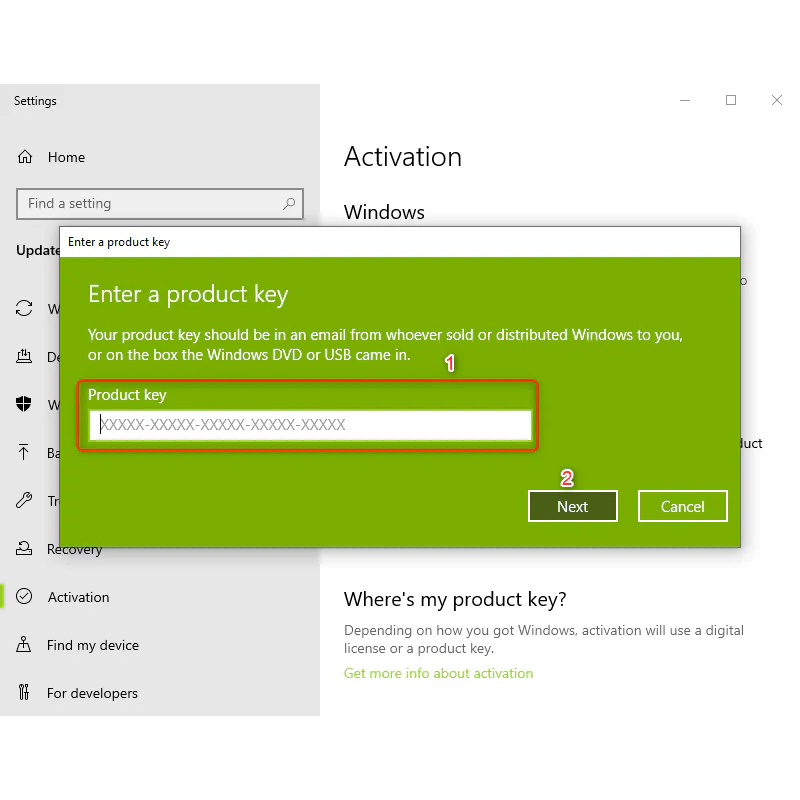Click the Backup upload arrow icon
The image size is (800, 800).
pyautogui.click(x=25, y=453)
